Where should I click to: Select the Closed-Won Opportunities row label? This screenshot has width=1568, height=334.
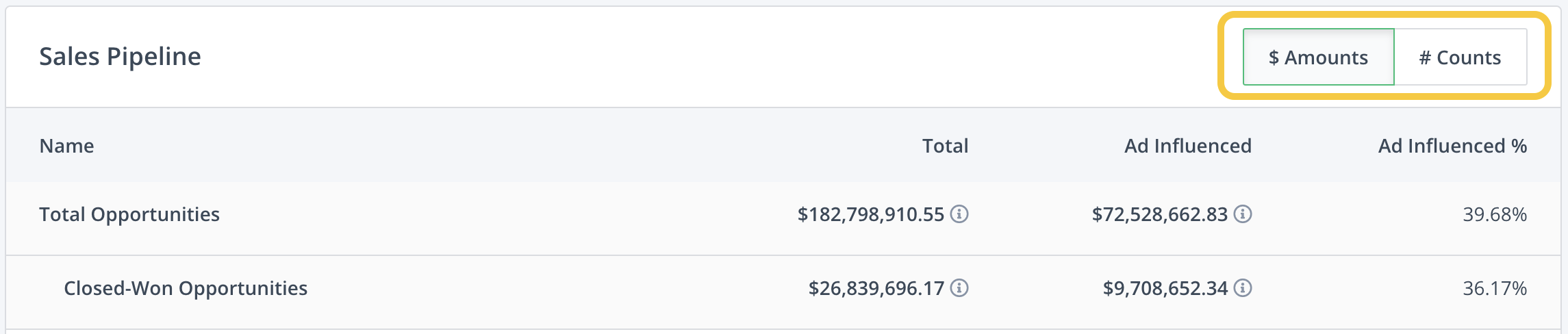(186, 288)
